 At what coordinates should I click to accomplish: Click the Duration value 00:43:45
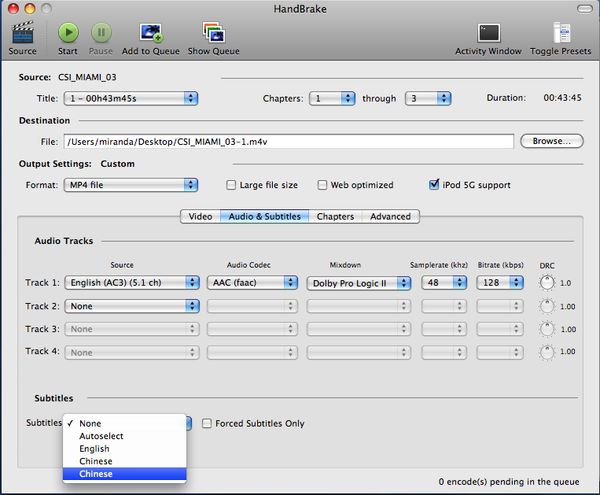click(x=562, y=98)
